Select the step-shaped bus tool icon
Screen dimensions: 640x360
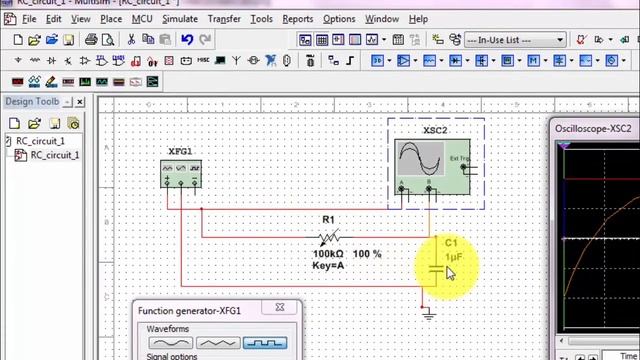point(350,61)
